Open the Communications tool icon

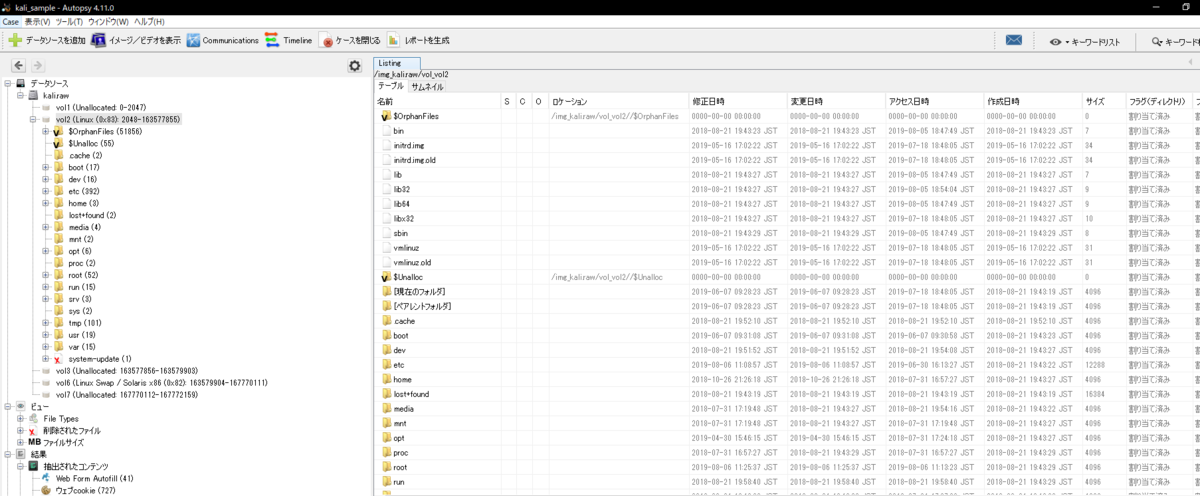pos(192,41)
